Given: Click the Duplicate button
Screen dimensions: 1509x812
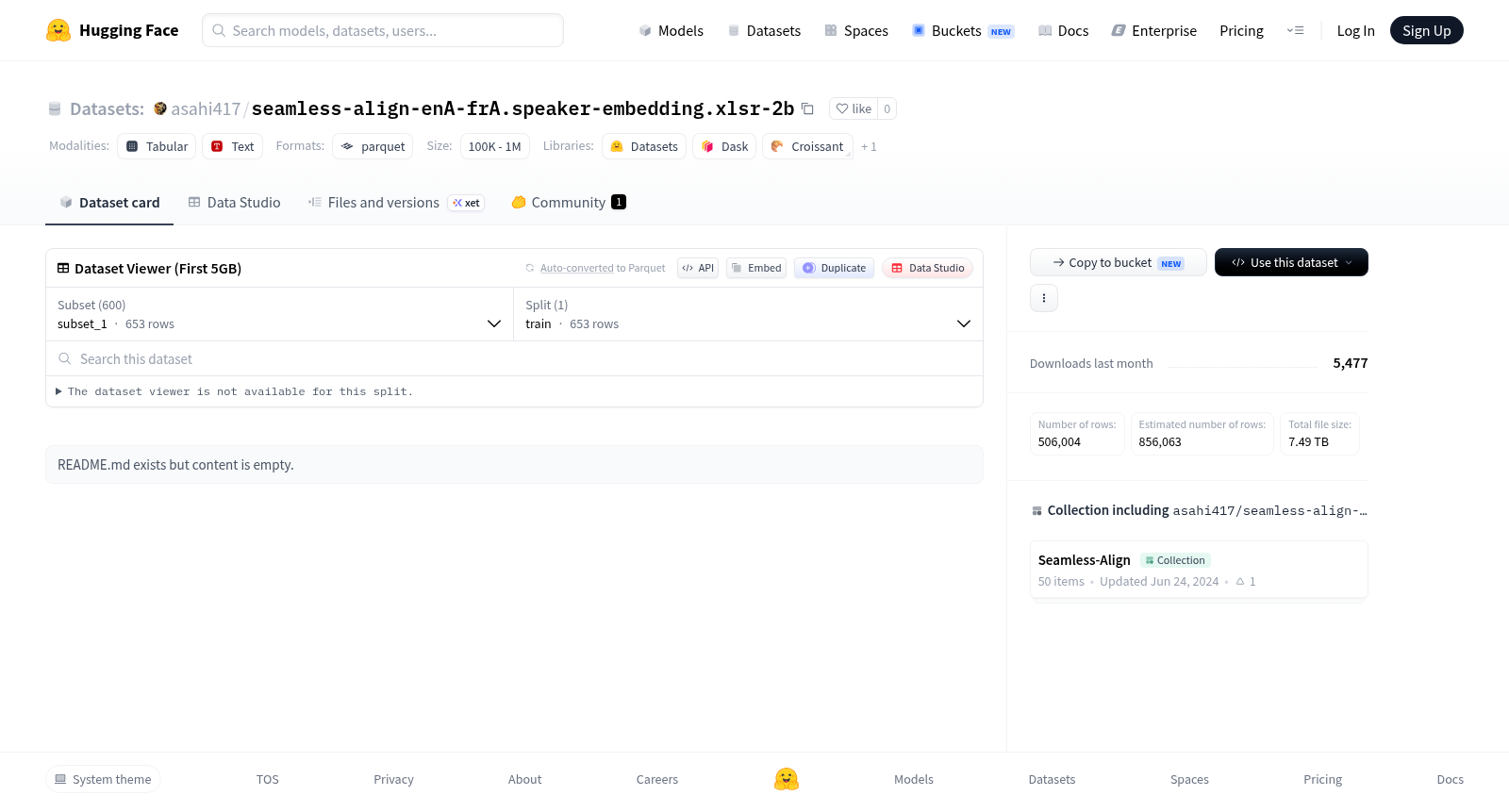Looking at the screenshot, I should (834, 268).
